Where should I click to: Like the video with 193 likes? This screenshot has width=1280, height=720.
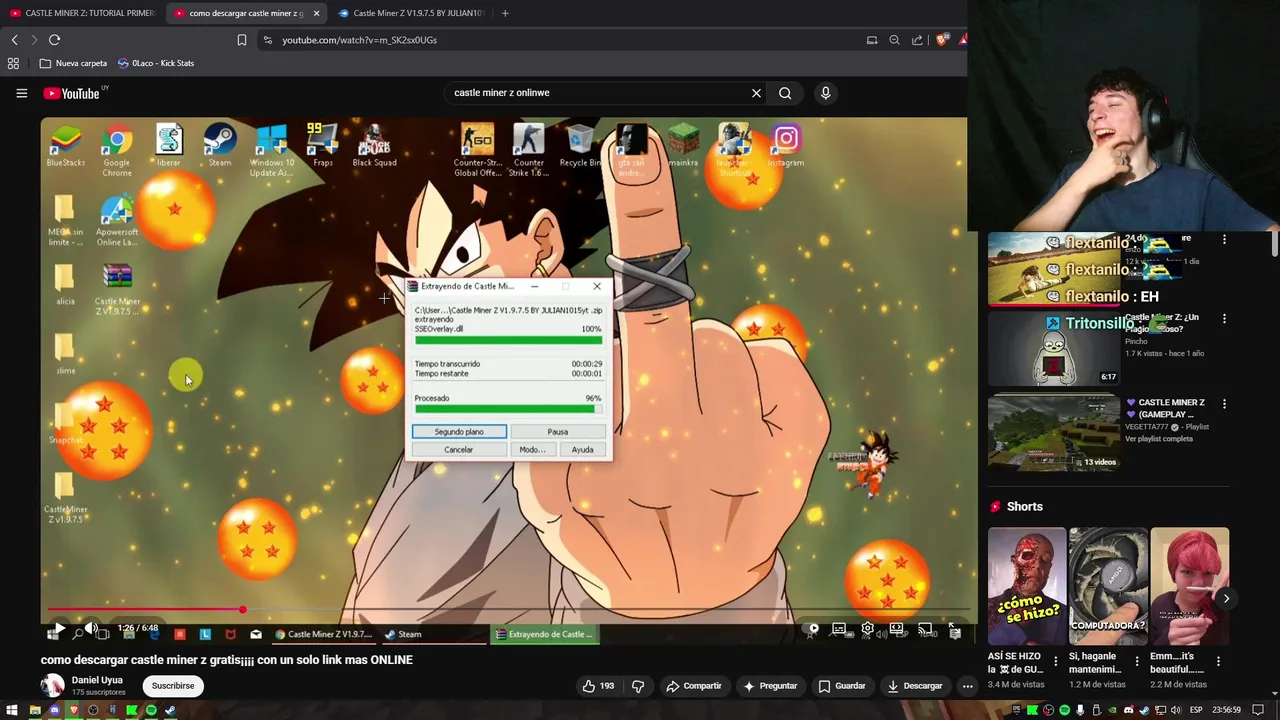(598, 686)
